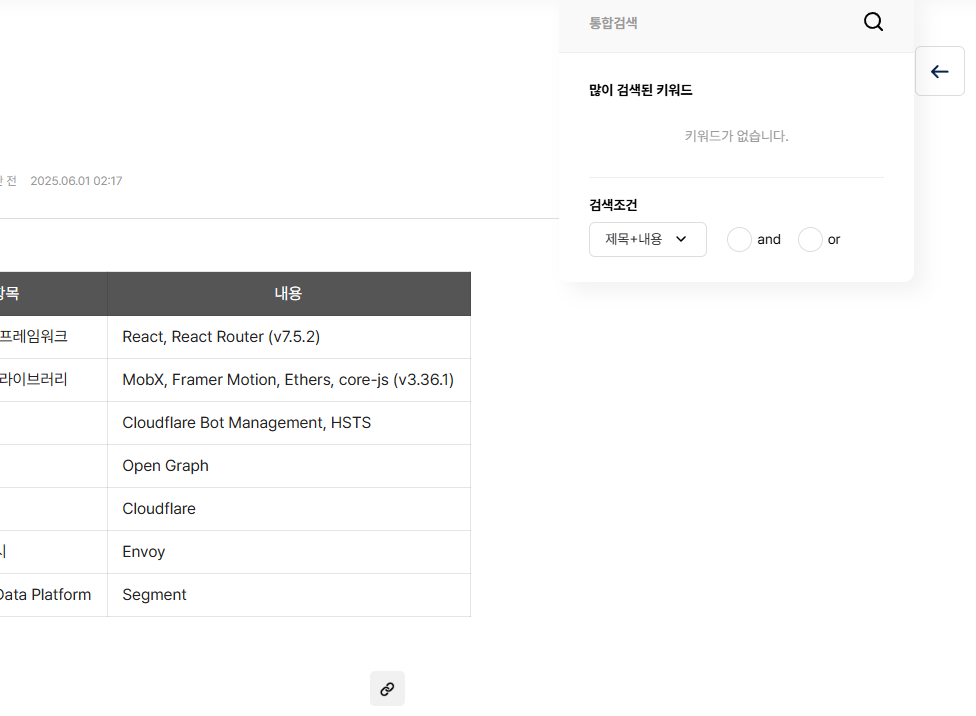
Task: Click the 많이 검색된 키워드 heading
Action: coord(640,90)
